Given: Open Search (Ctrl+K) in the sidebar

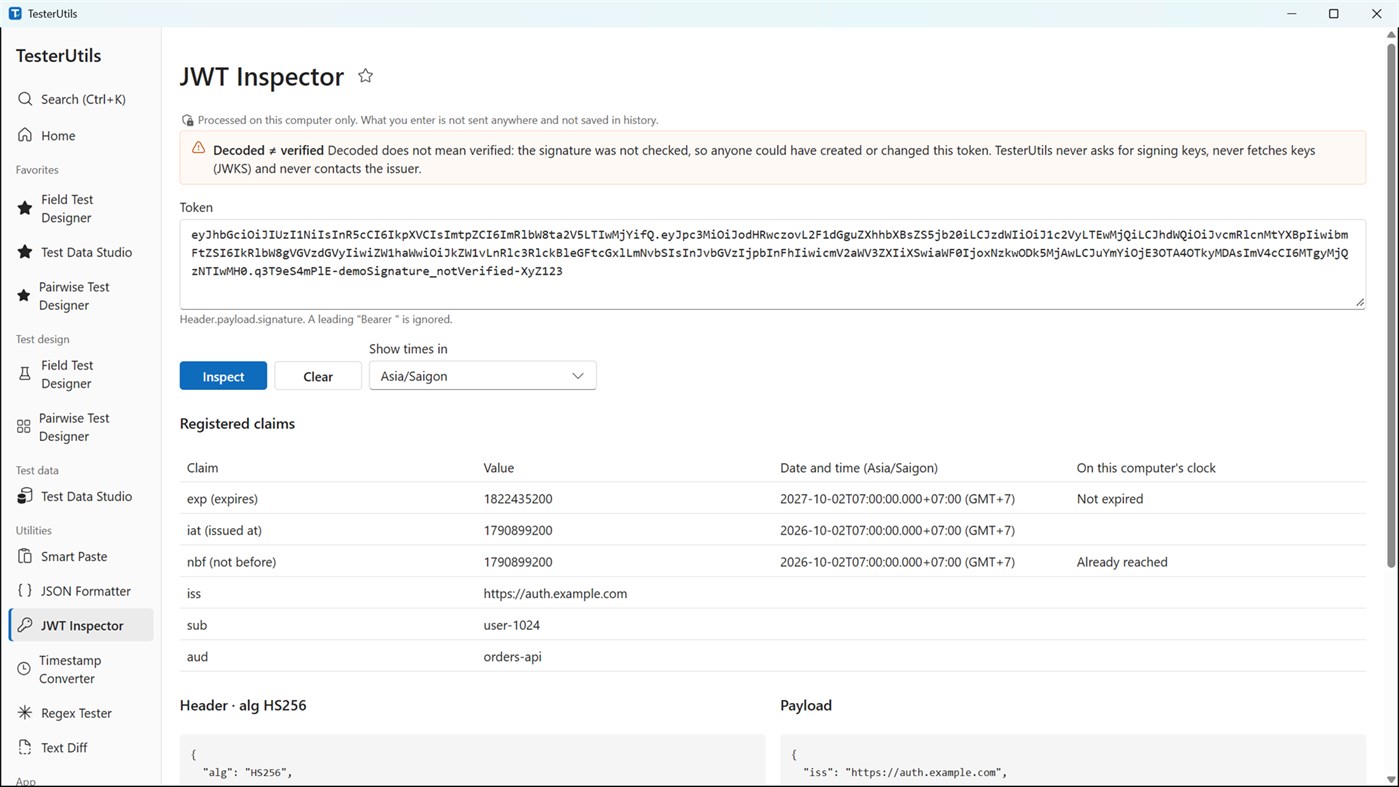Looking at the screenshot, I should pos(81,99).
